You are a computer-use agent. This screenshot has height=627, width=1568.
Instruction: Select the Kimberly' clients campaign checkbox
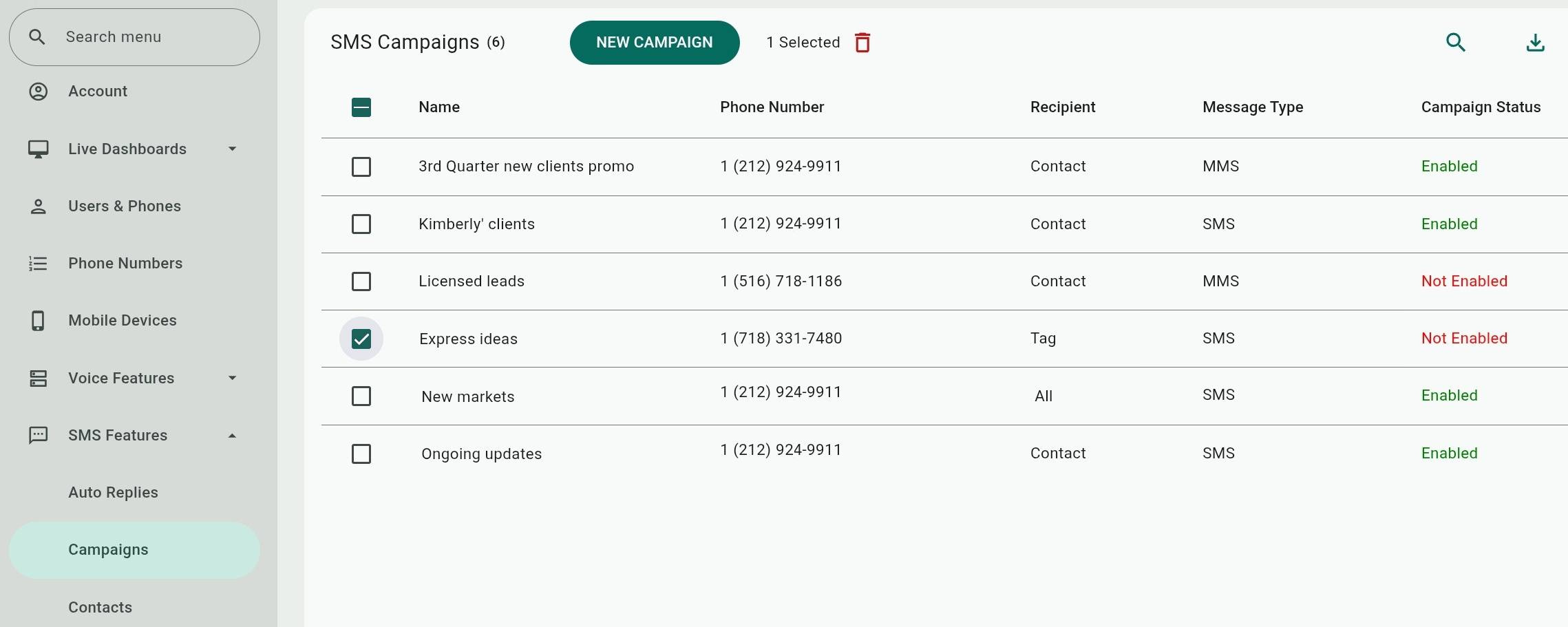361,224
